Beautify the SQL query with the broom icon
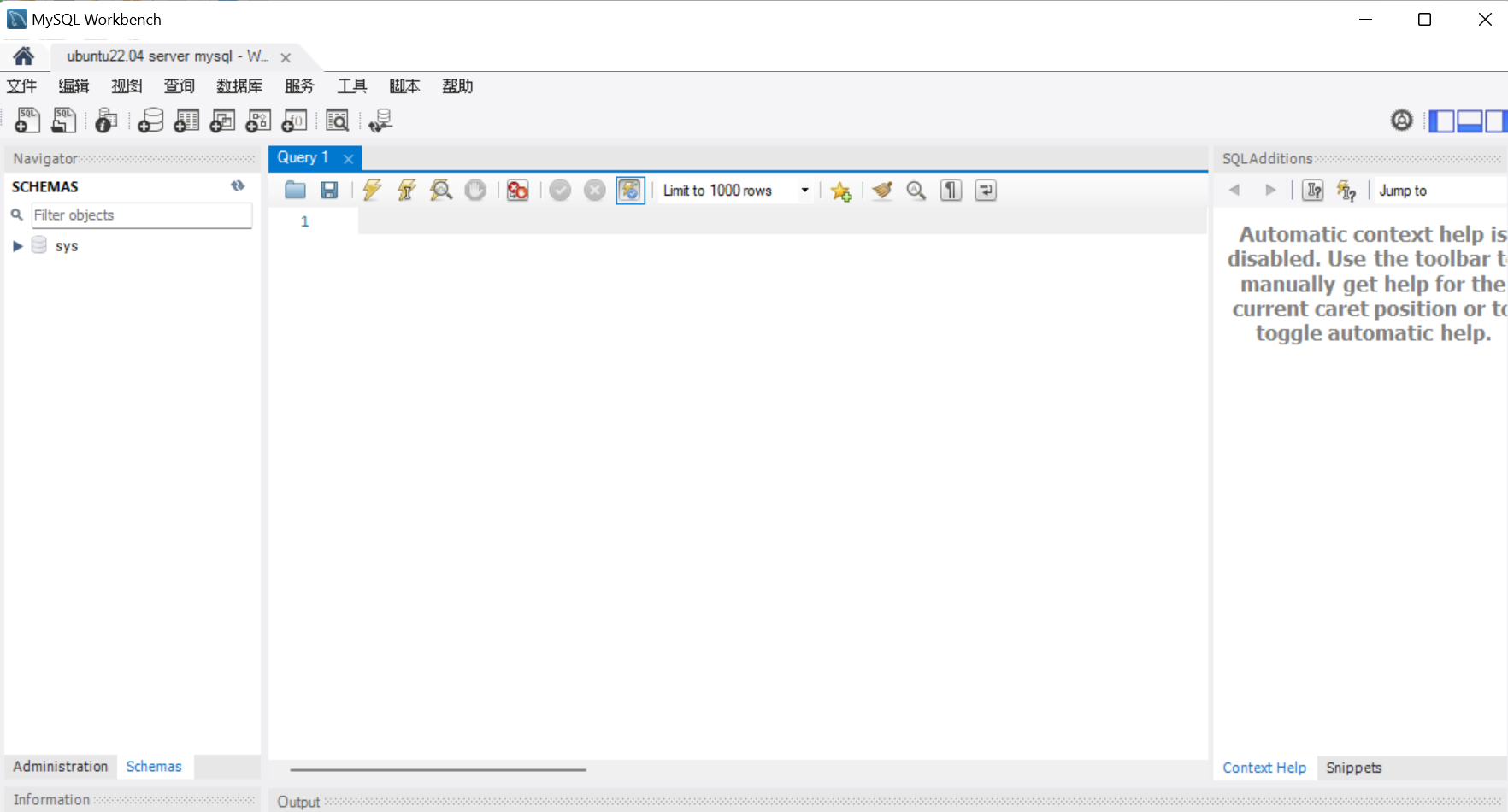 [x=881, y=190]
